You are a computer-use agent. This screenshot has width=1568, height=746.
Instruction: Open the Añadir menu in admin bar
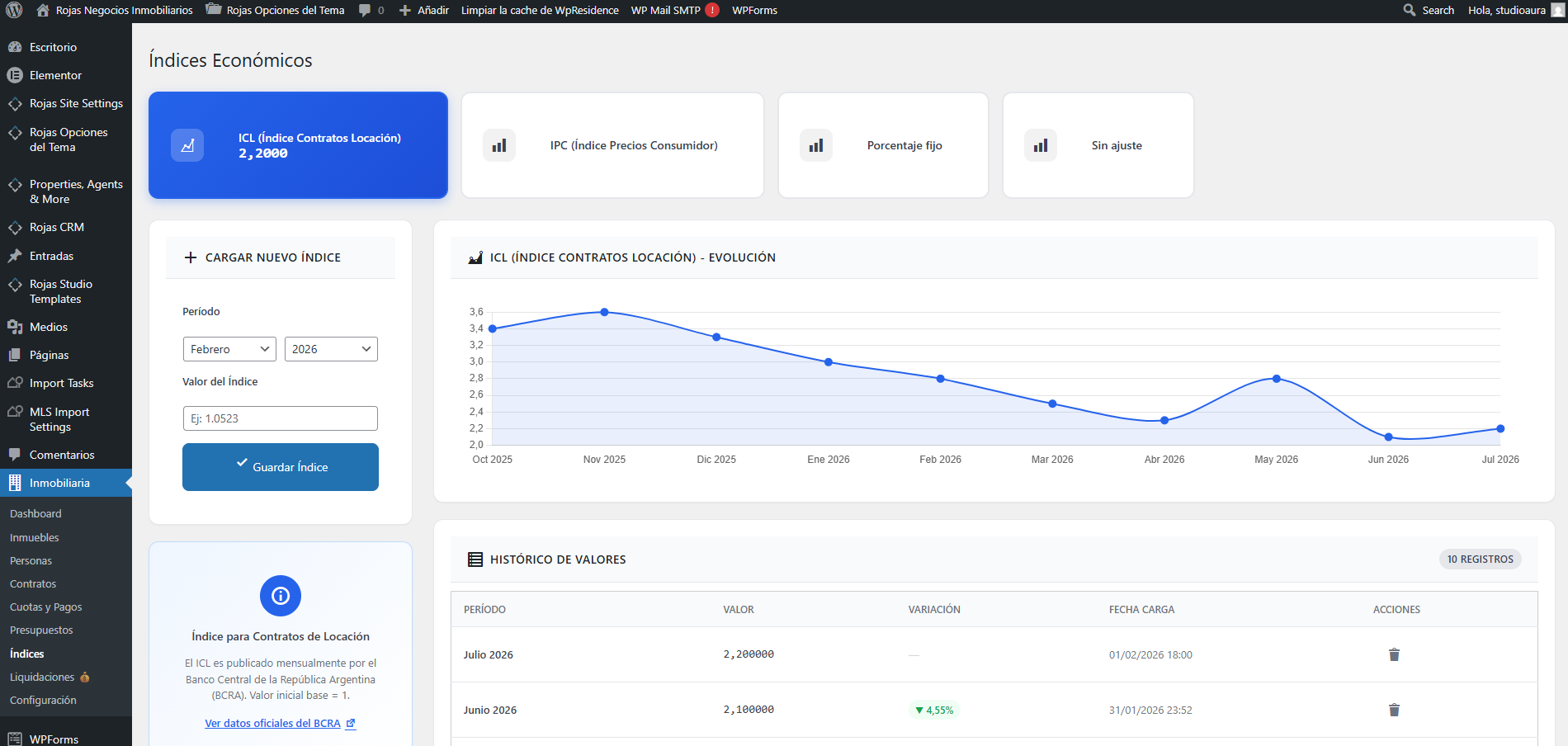[x=424, y=11]
